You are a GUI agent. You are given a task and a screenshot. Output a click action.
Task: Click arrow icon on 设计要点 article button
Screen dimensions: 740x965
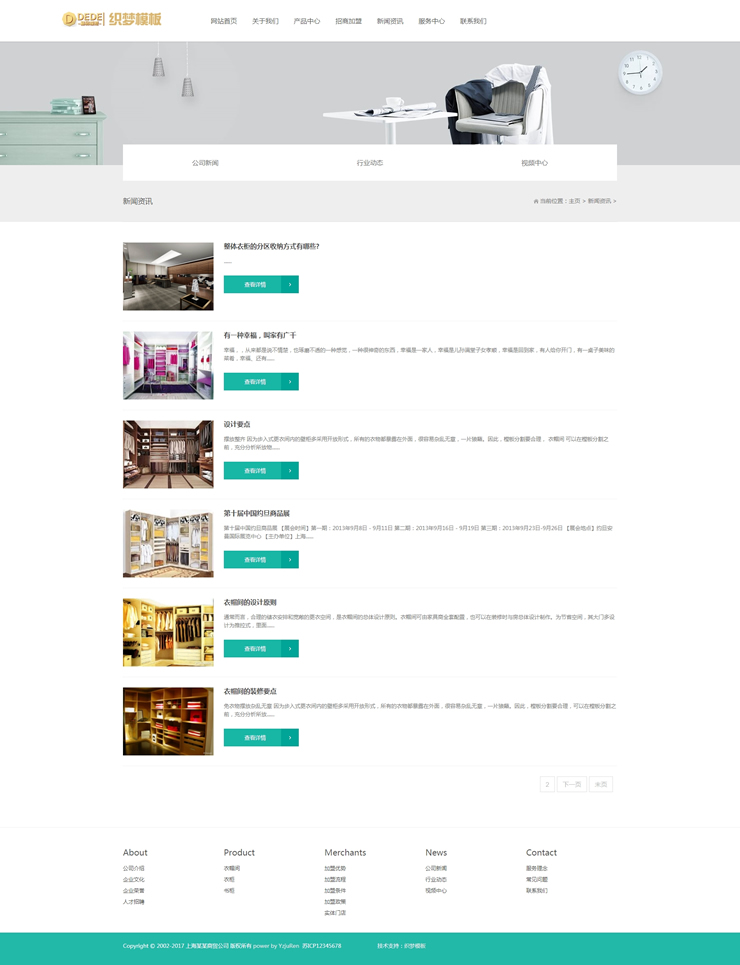point(290,470)
